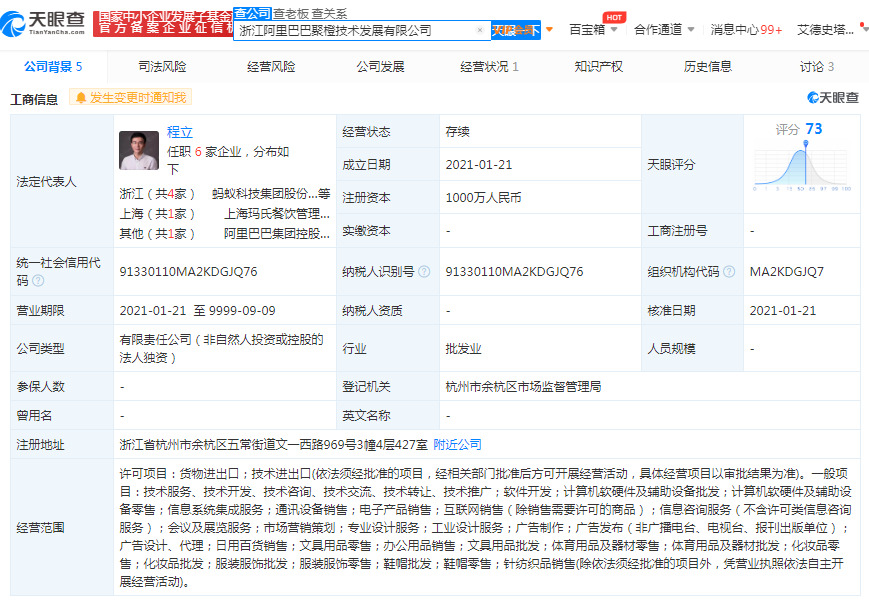869x600 pixels.
Task: Switch to 经营风险 tab
Action: (271, 67)
